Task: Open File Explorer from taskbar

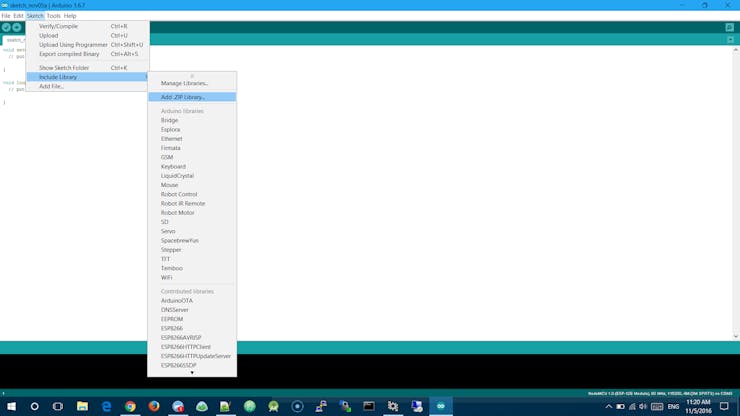Action: point(83,406)
